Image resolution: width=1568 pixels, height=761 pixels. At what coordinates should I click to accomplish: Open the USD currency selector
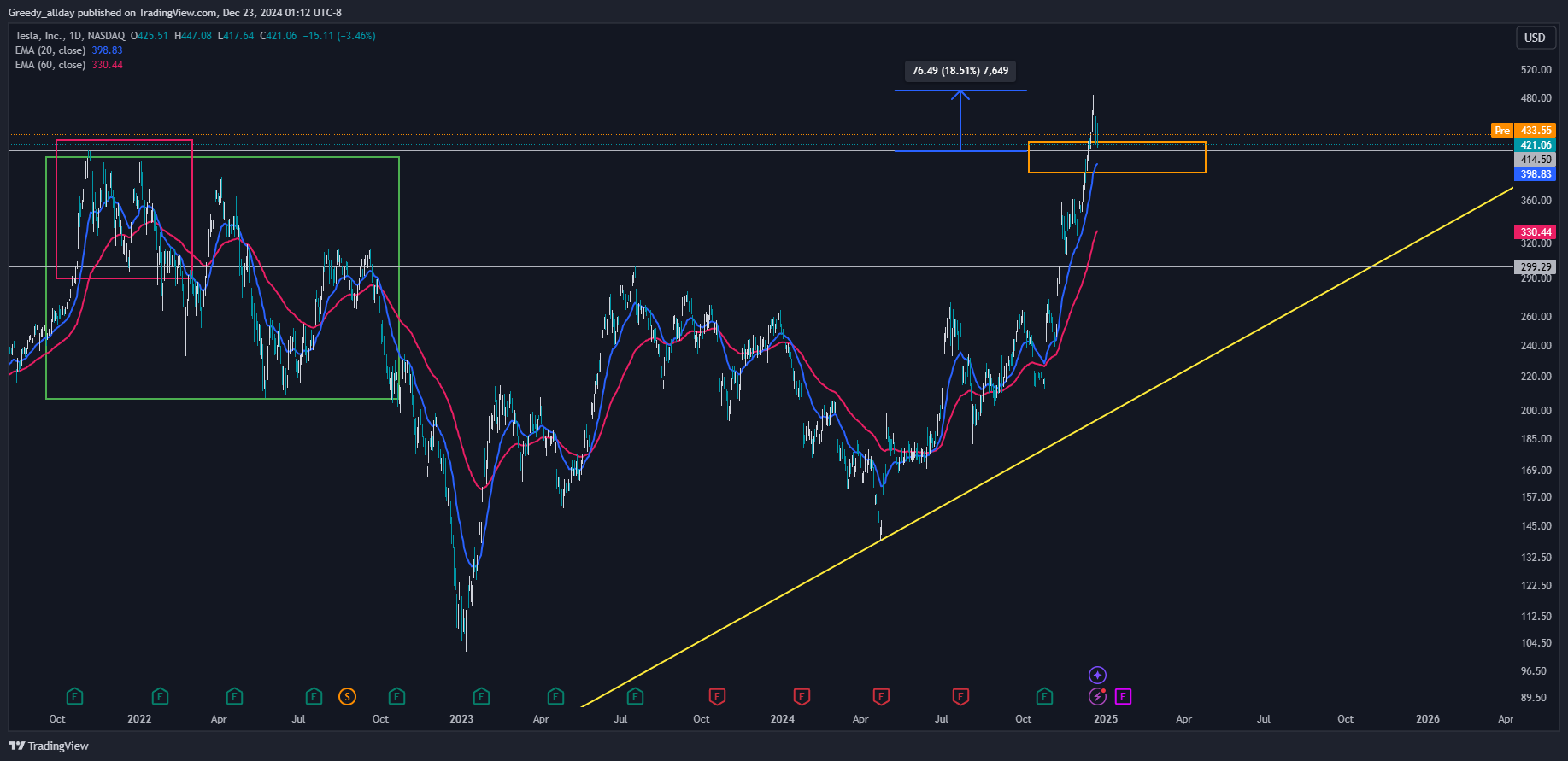(1535, 38)
